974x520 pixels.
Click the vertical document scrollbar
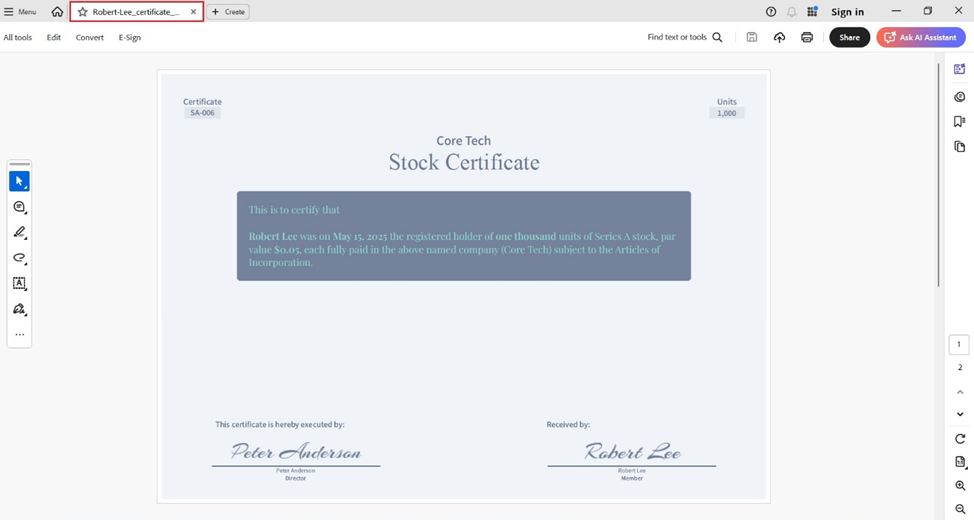pos(939,174)
